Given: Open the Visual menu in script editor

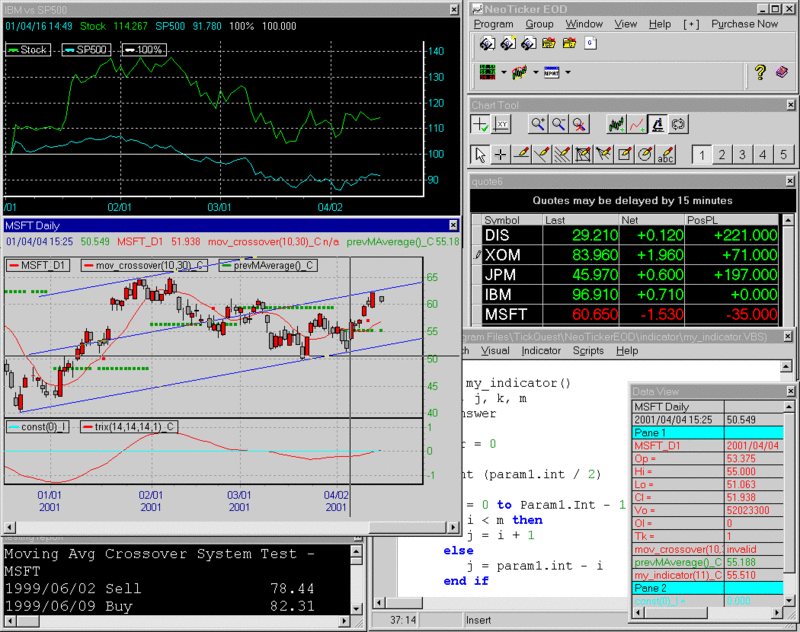Looking at the screenshot, I should (495, 350).
